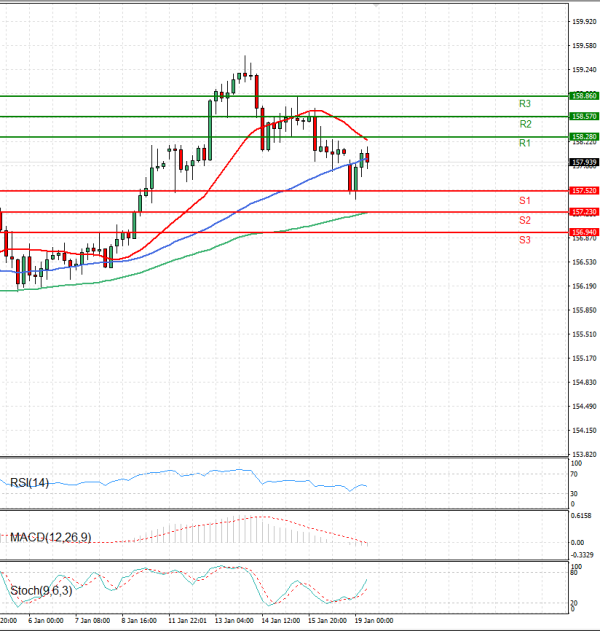Image resolution: width=600 pixels, height=631 pixels.
Task: Click the 158.860 green price tag
Action: pos(583,96)
